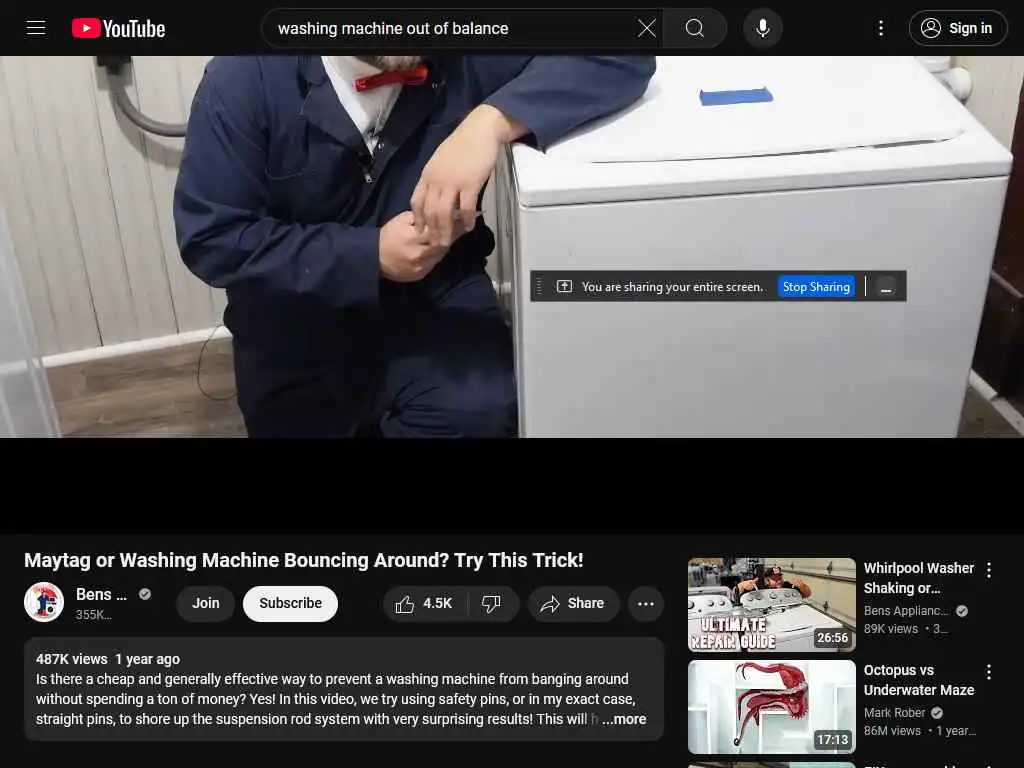The width and height of the screenshot is (1024, 768).
Task: Dislike this video
Action: pyautogui.click(x=491, y=603)
